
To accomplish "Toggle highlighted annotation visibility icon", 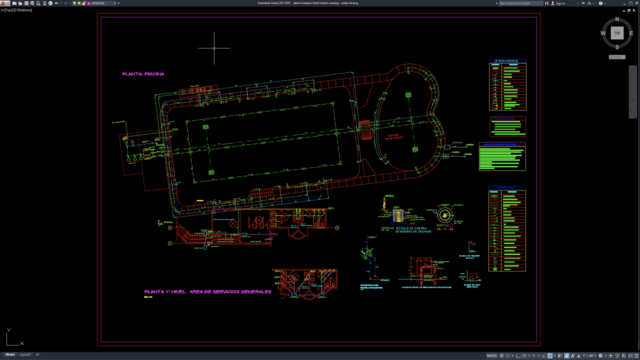I will coord(567,356).
